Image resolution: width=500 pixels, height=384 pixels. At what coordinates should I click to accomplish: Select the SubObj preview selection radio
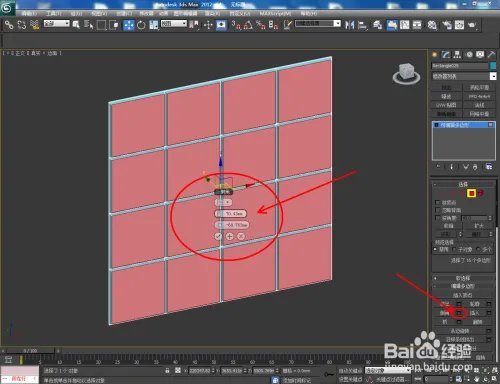(x=454, y=249)
